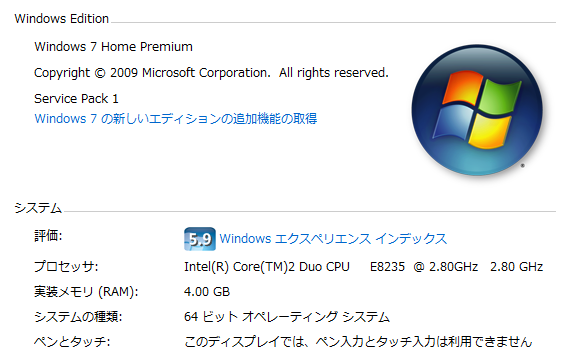The image size is (564, 361).
Task: Click the 2.80 GHz clock speed text
Action: [516, 267]
